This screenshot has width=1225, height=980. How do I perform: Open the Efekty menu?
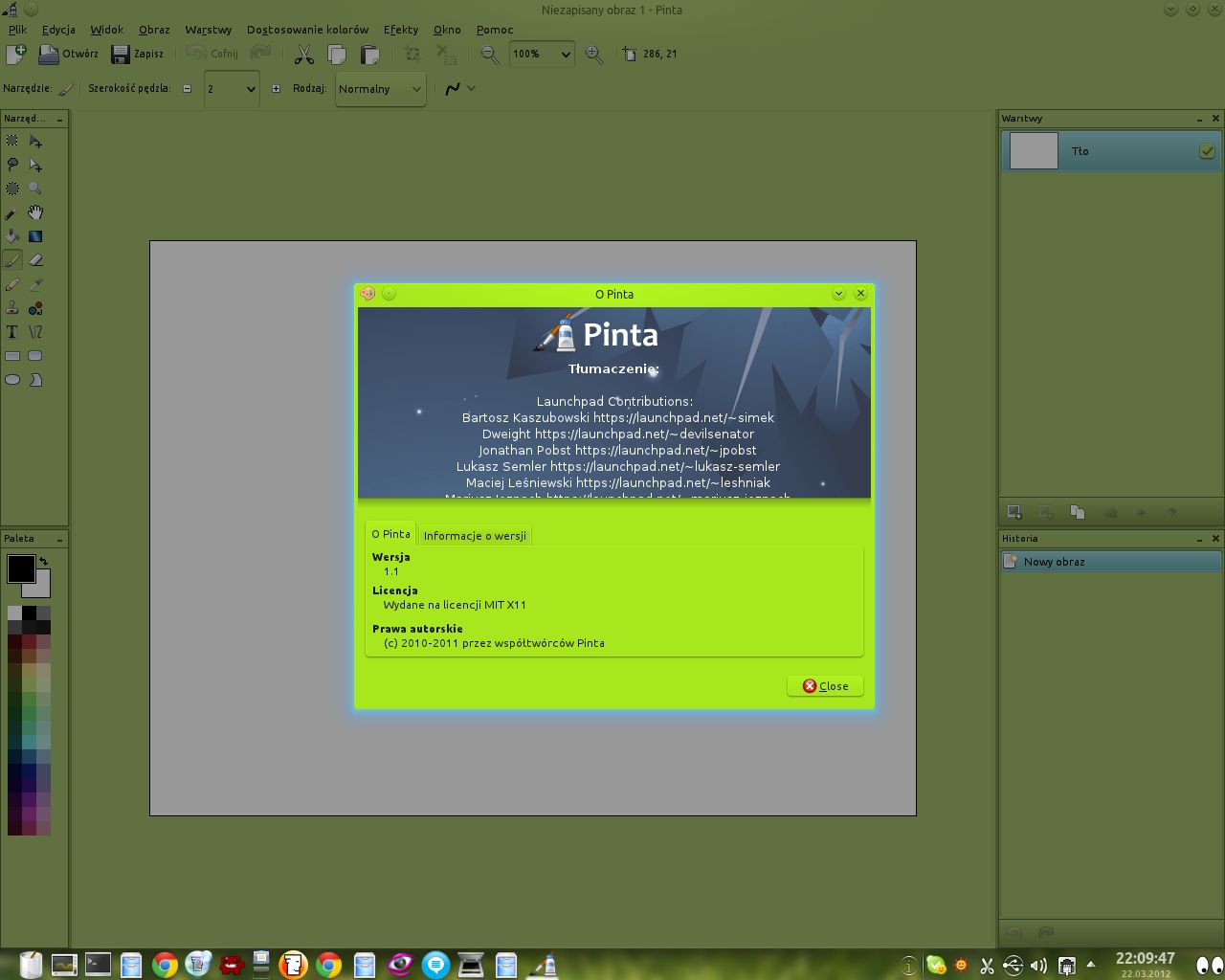tap(401, 30)
